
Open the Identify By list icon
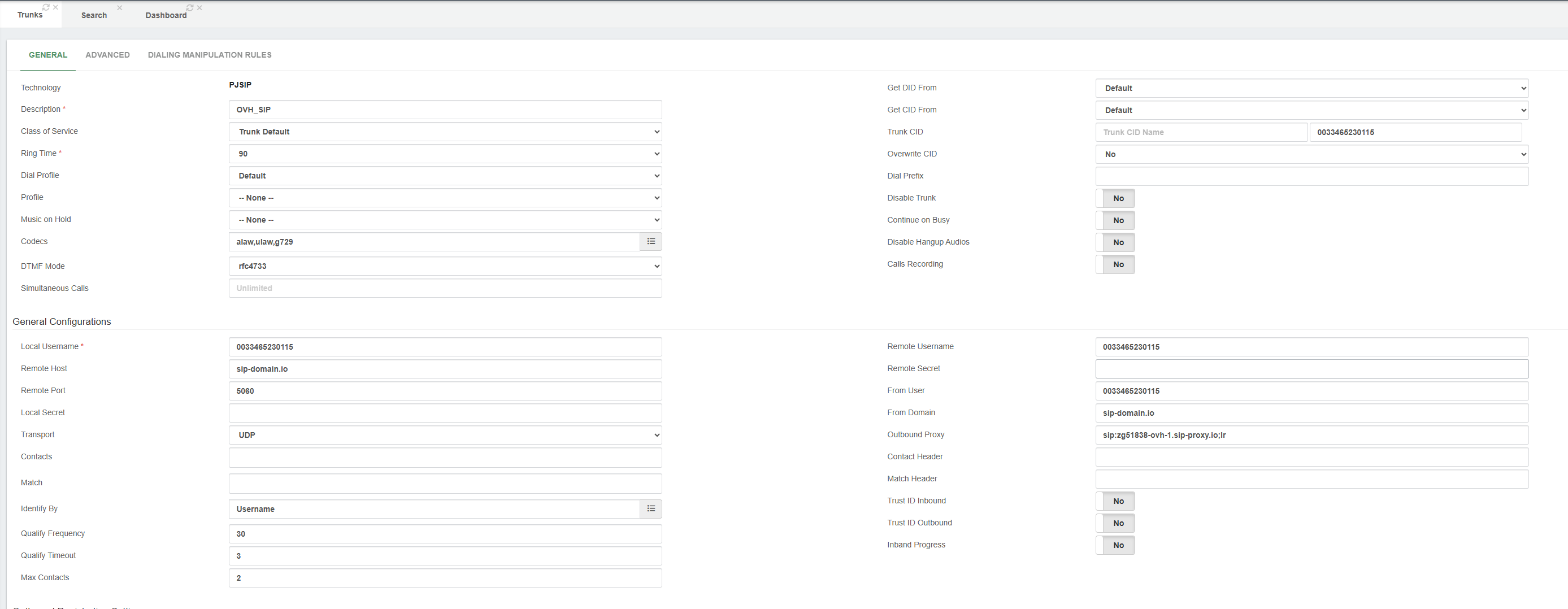[651, 508]
